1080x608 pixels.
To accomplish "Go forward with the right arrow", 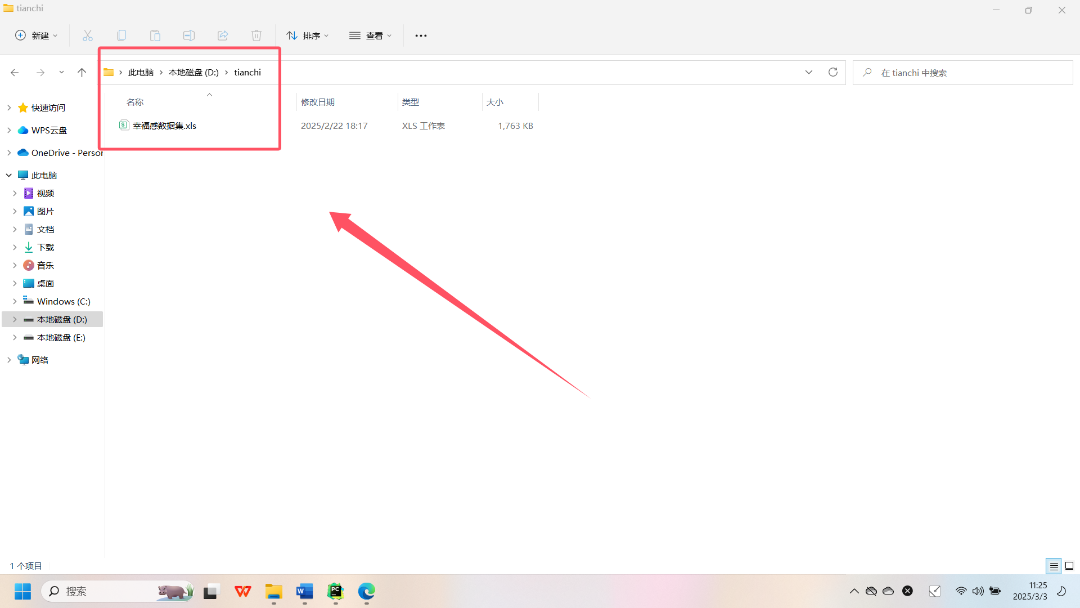I will (41, 72).
